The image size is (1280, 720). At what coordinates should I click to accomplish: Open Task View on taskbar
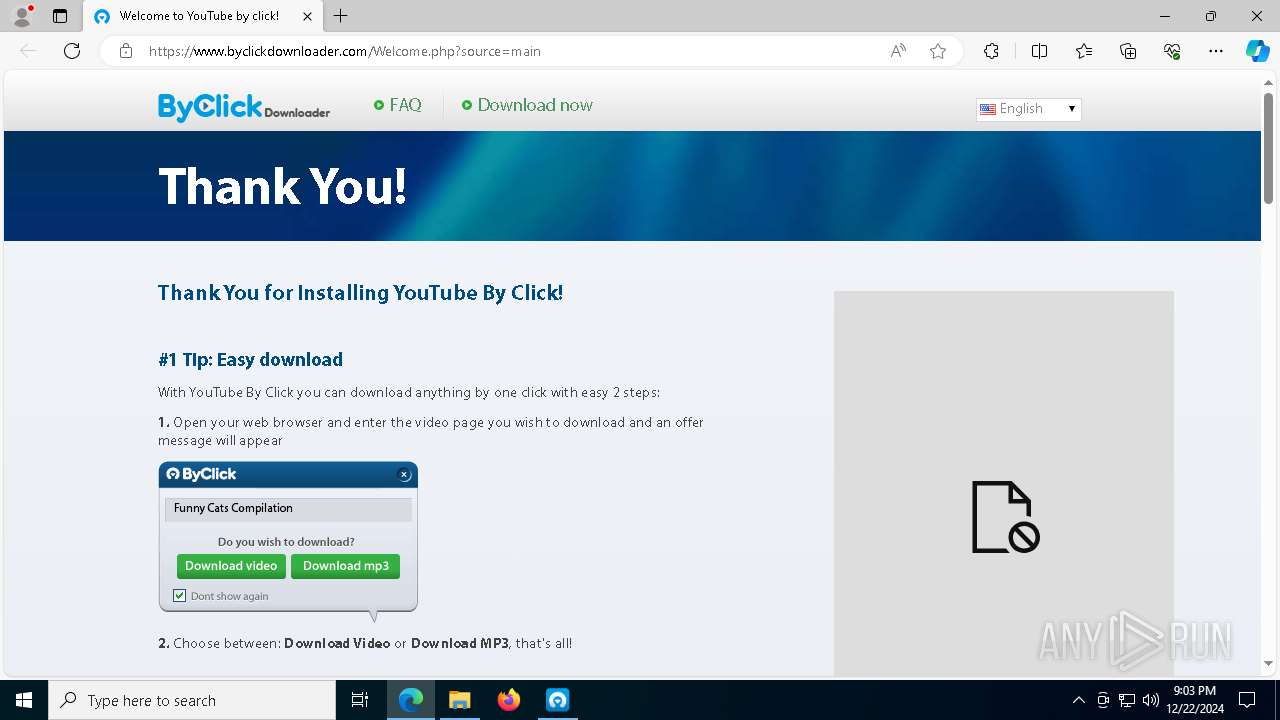point(360,700)
